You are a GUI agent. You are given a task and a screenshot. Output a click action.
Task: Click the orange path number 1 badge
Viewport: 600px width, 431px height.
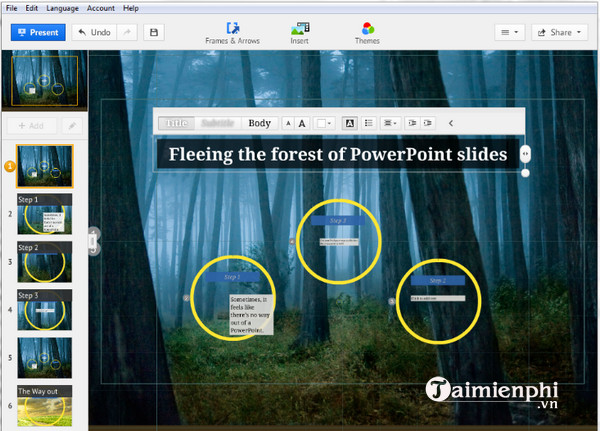click(x=10, y=167)
